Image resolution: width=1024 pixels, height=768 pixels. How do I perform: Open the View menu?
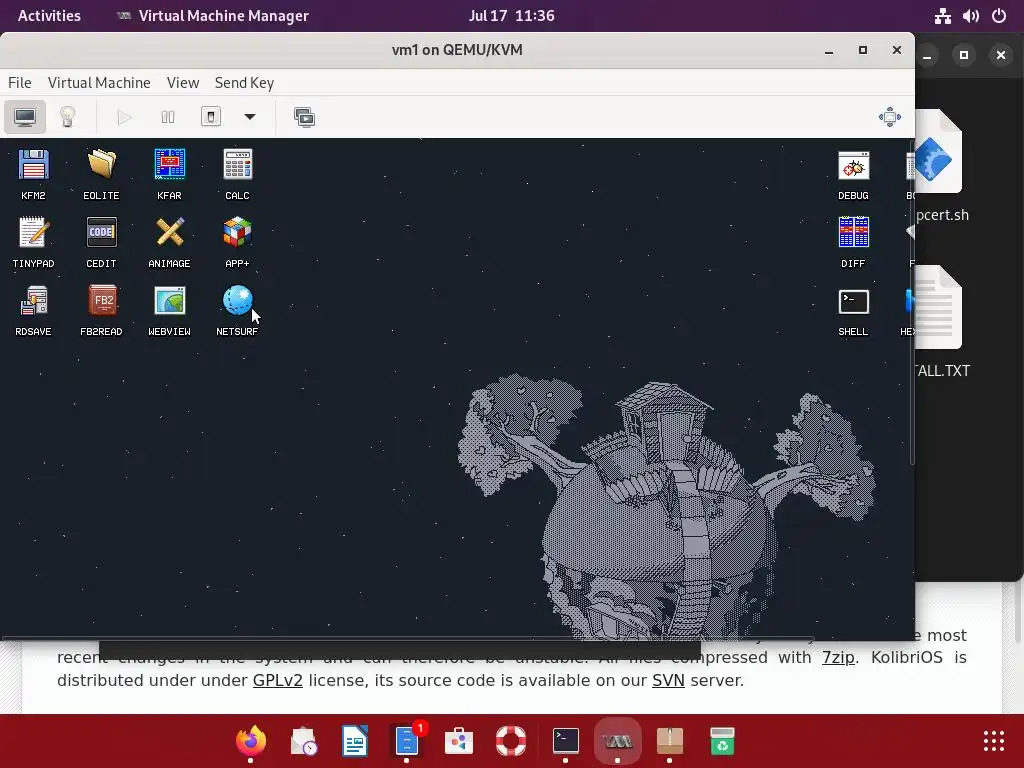point(183,83)
